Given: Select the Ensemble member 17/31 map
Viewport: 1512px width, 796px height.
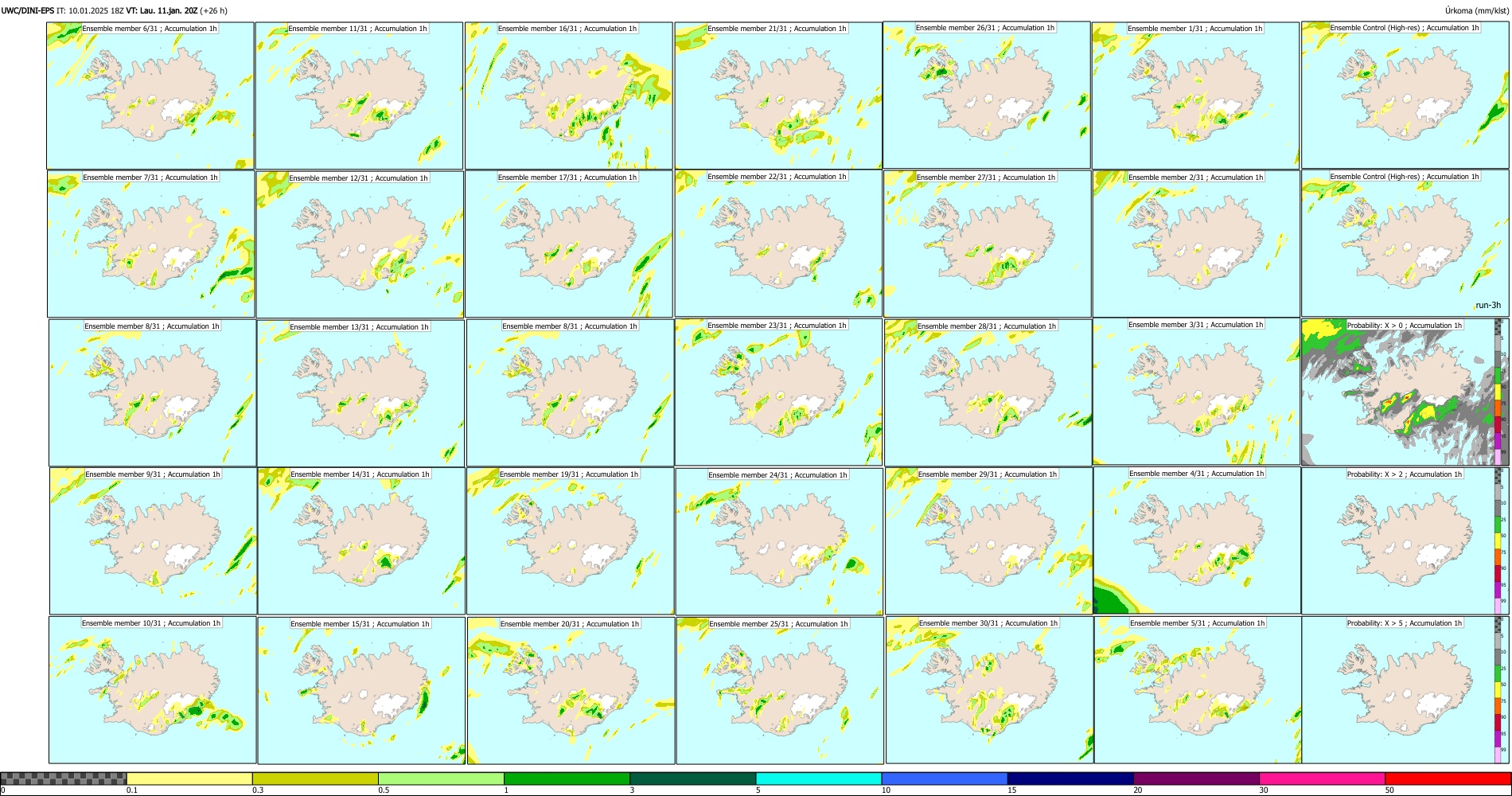Looking at the screenshot, I should [x=569, y=244].
